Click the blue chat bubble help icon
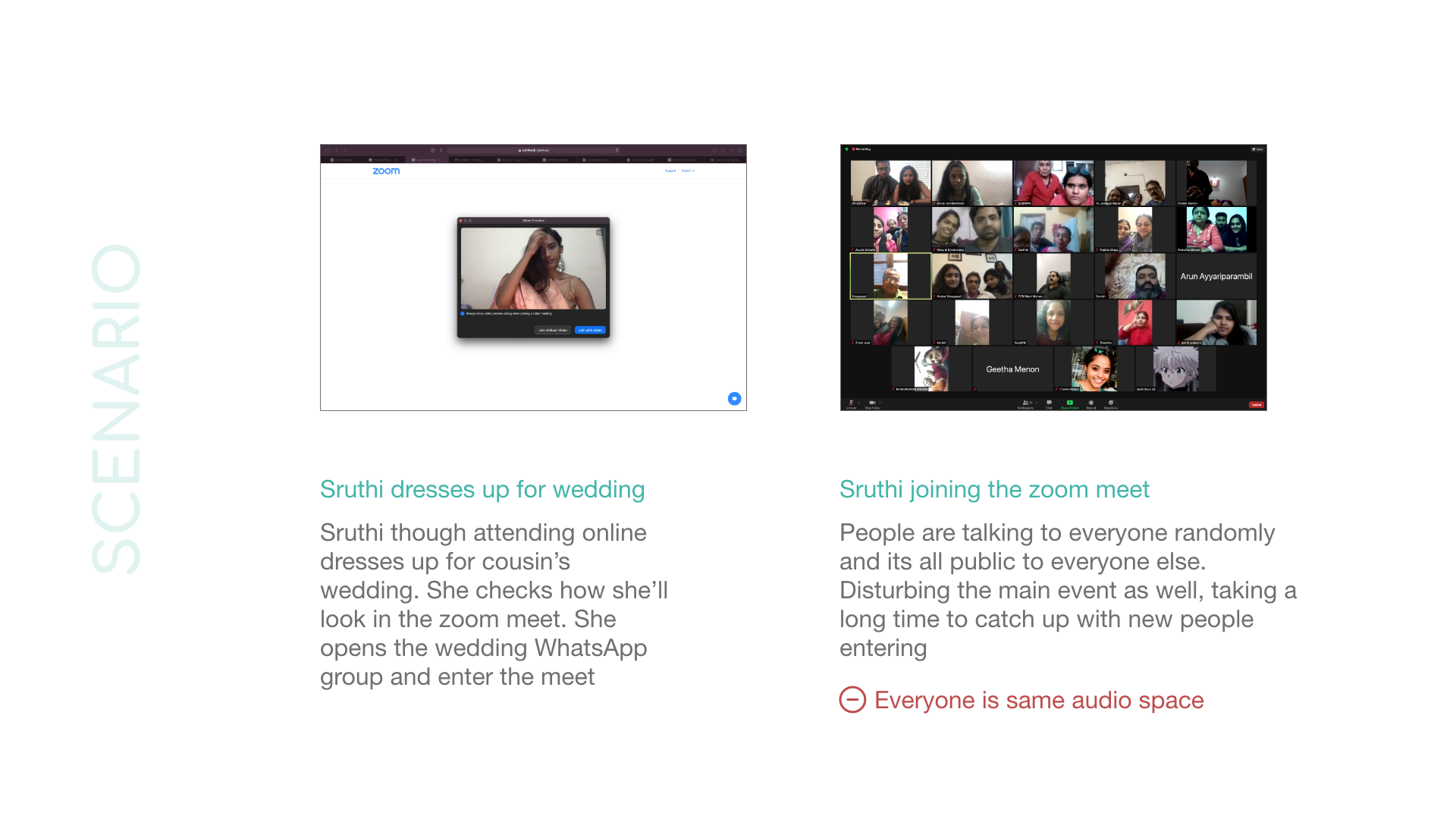Screen dimensions: 1456x819 [x=734, y=398]
